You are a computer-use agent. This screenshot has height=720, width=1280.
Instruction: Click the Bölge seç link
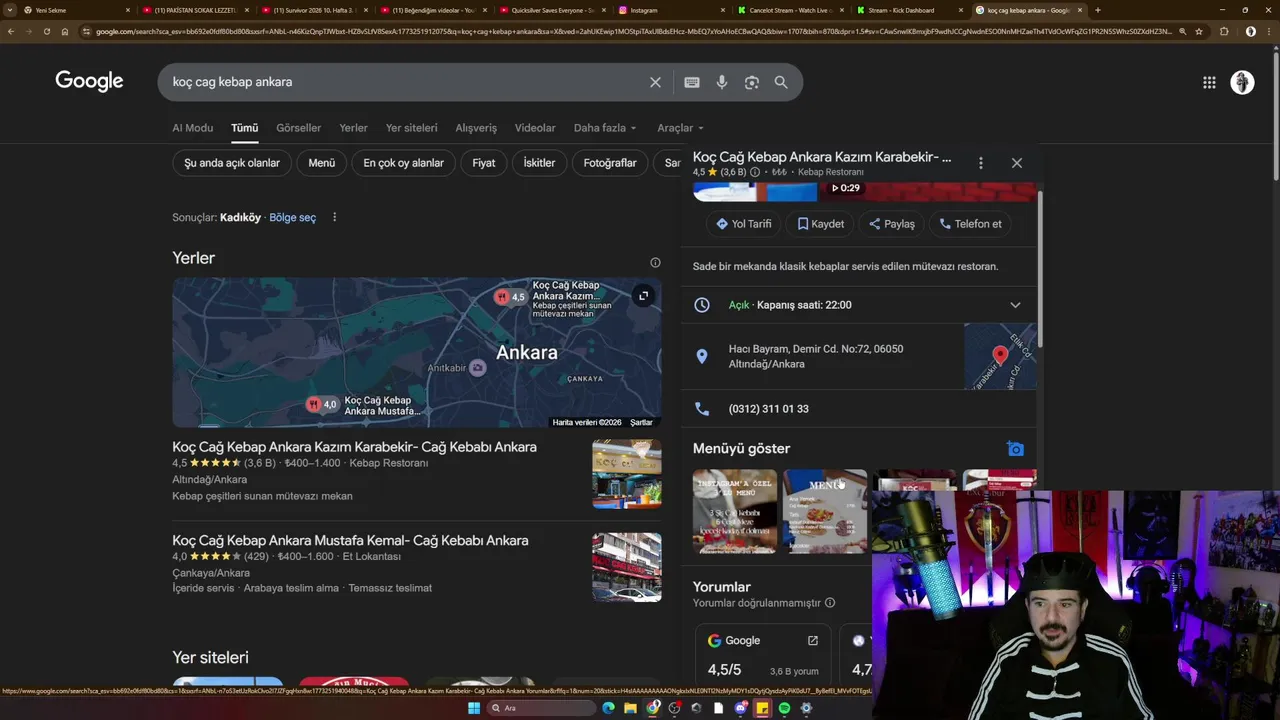click(x=292, y=217)
